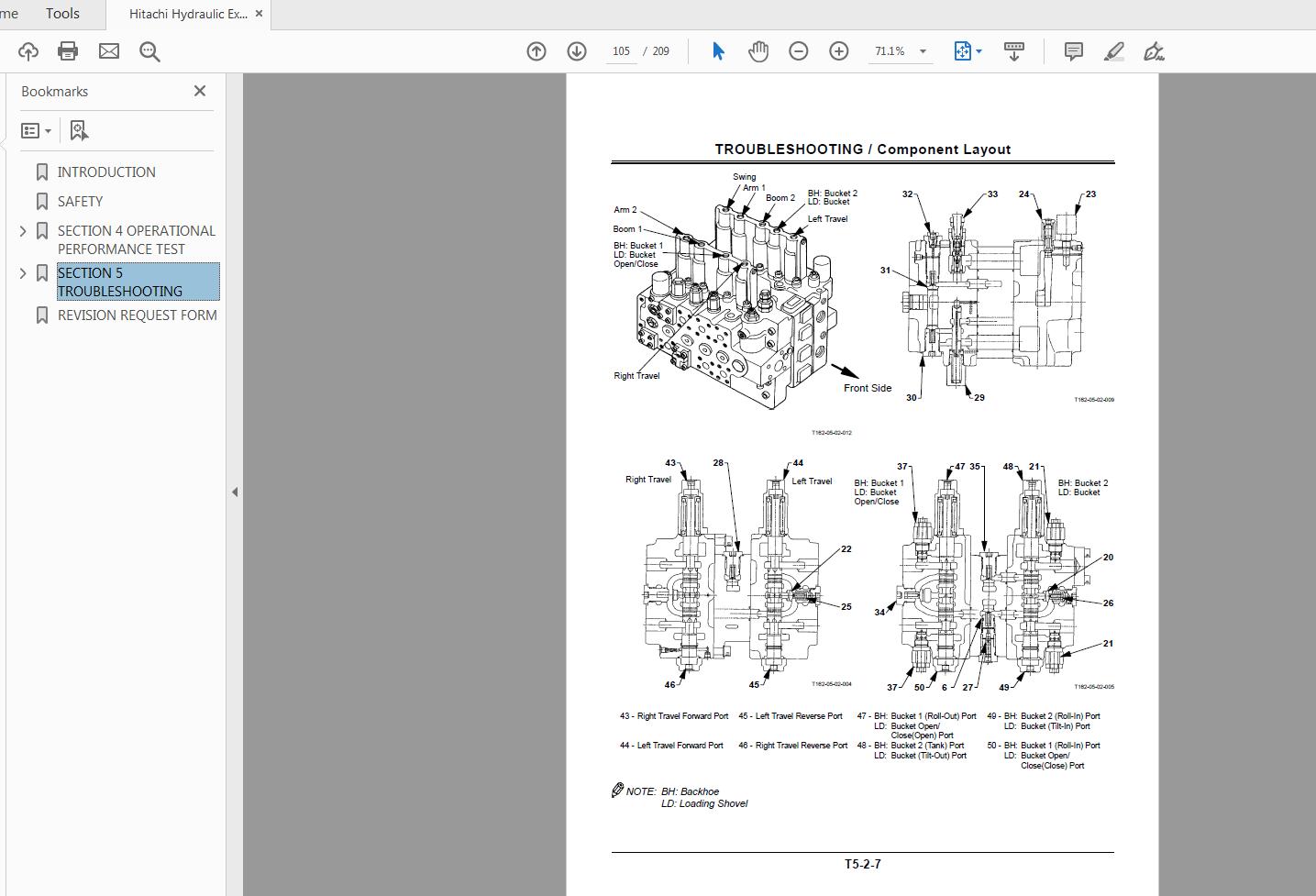Toggle the hand panning tool
The width and height of the screenshot is (1316, 896).
(758, 50)
